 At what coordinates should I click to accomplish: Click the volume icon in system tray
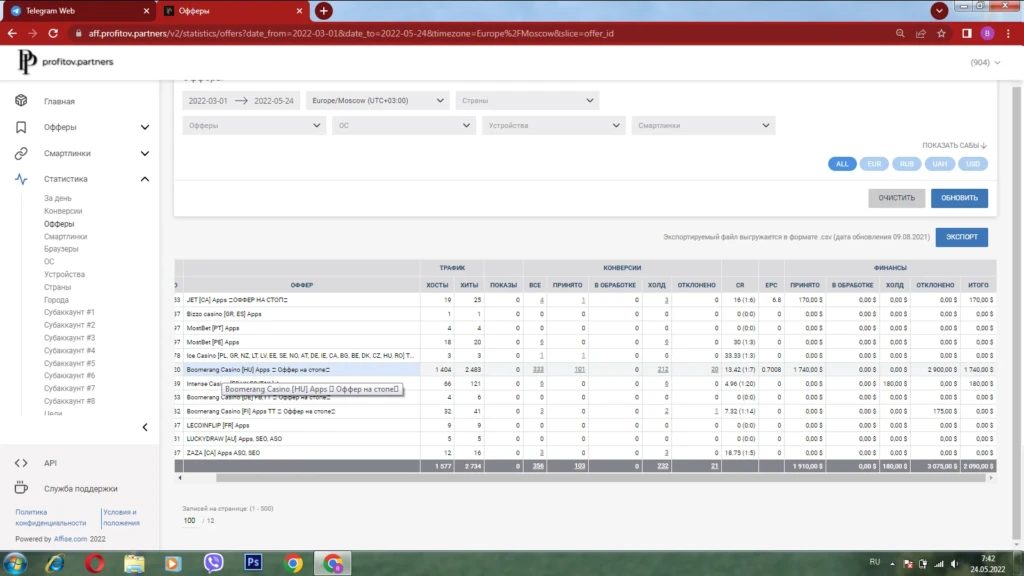(955, 564)
